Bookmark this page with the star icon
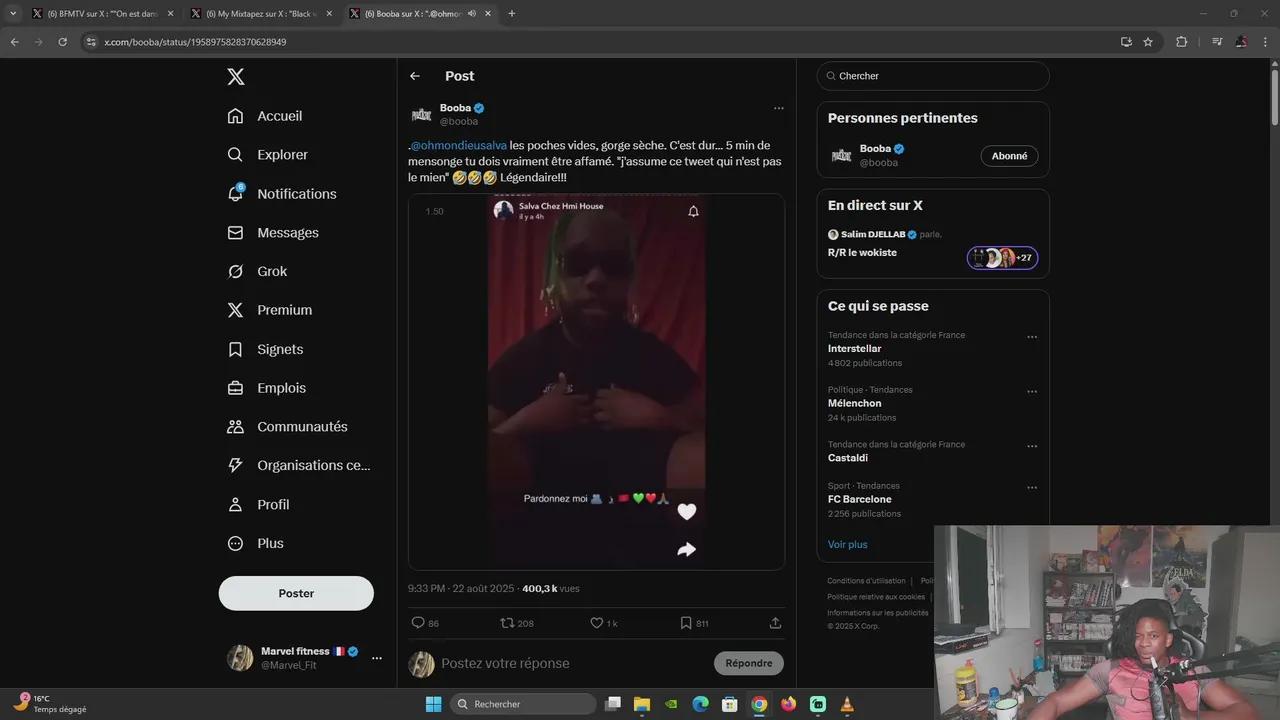The height and width of the screenshot is (720, 1280). (1148, 42)
